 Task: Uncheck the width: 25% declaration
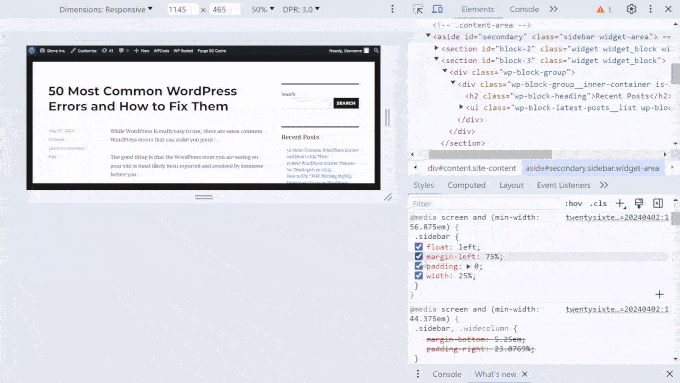(x=418, y=275)
